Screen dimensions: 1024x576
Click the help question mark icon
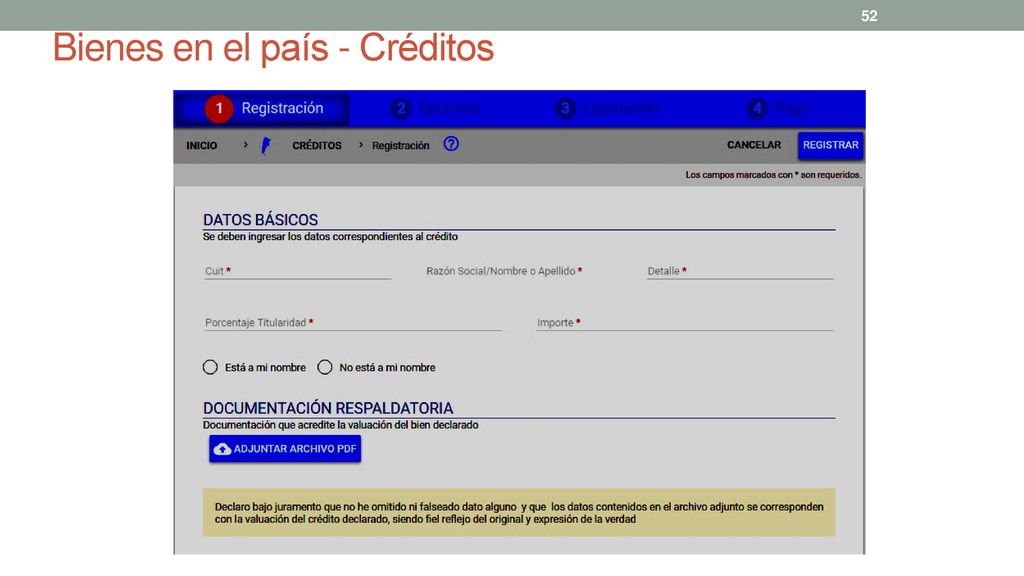[451, 144]
